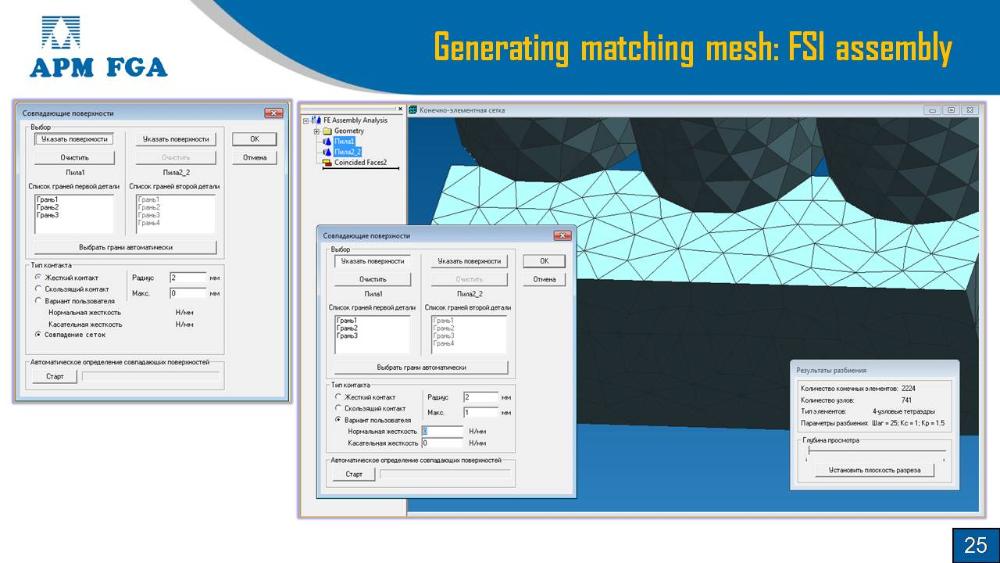
Task: Select the Пила2_2 part icon in tree
Action: (327, 152)
